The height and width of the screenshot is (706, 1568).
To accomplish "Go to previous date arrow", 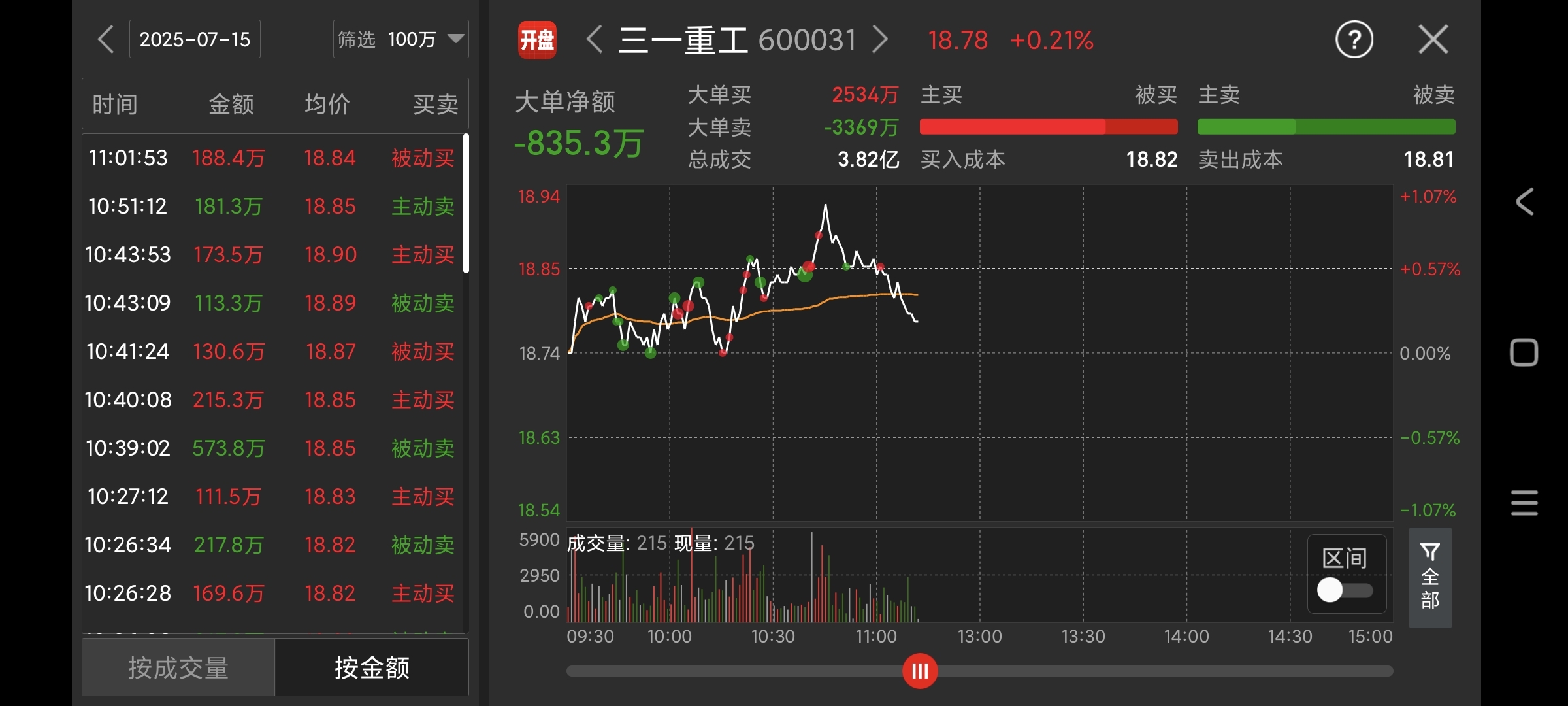I will click(106, 39).
